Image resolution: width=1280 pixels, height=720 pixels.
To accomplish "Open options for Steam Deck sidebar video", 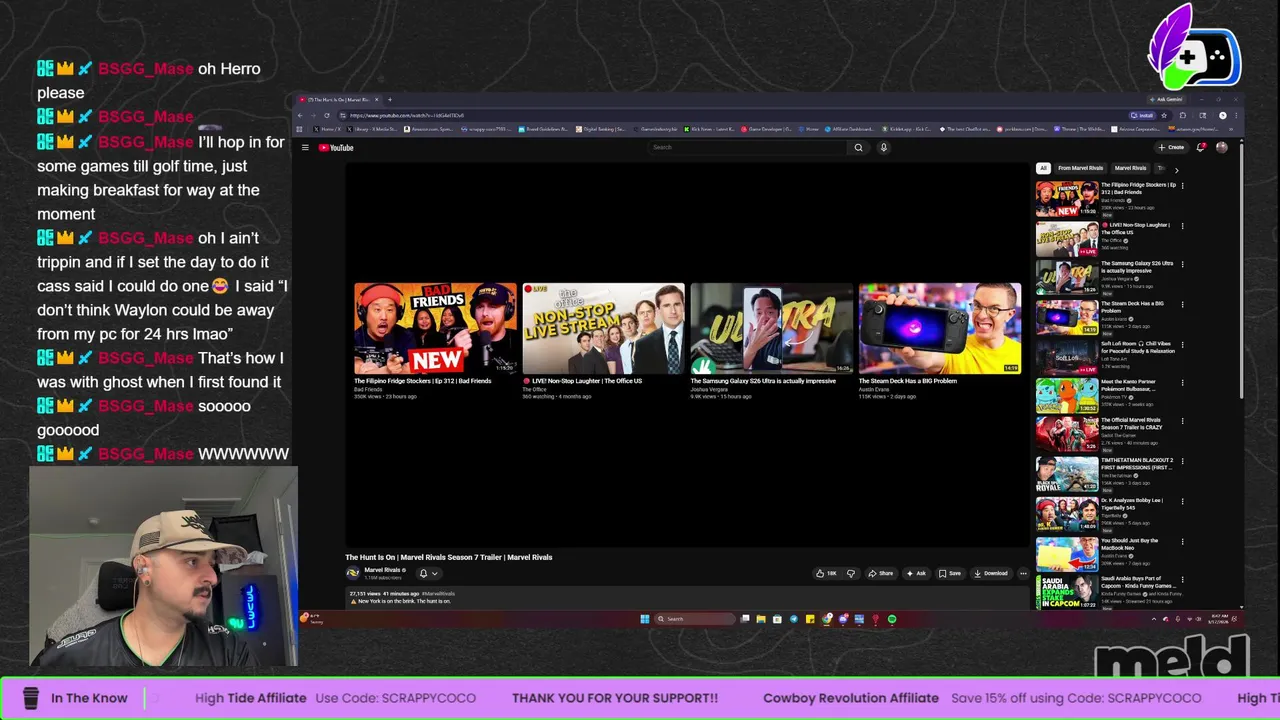I will 1182,305.
